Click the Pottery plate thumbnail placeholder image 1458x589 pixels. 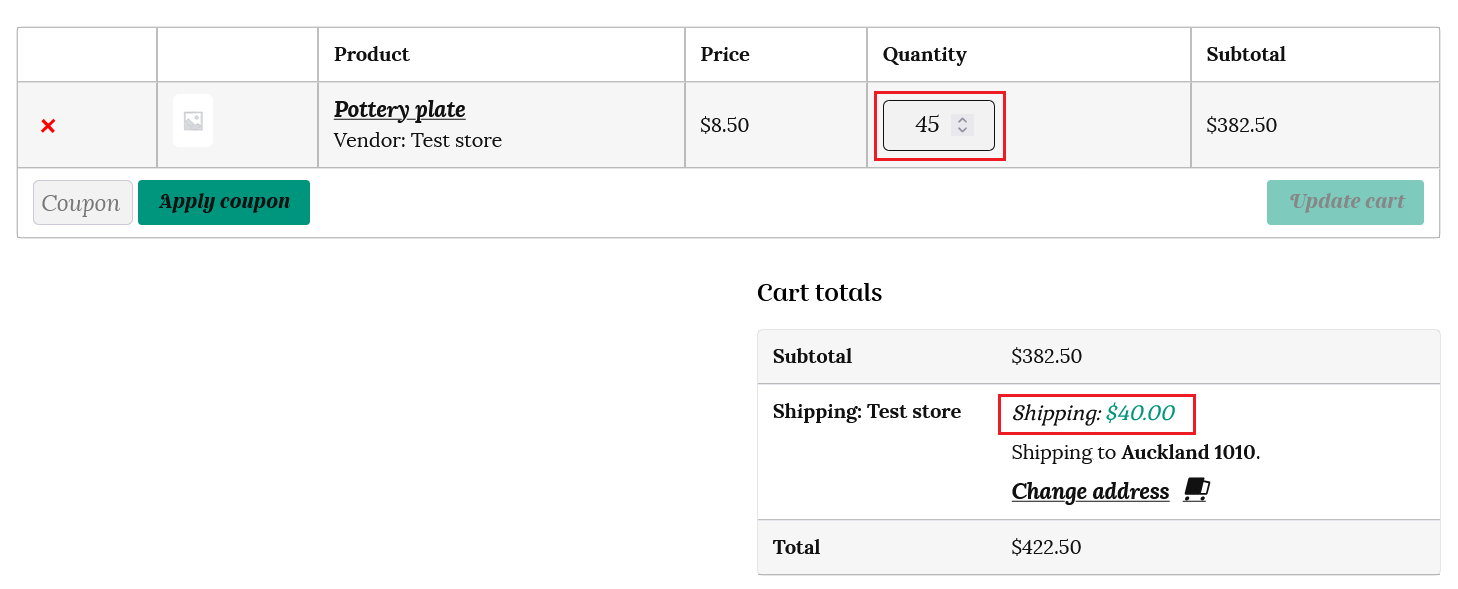tap(193, 121)
